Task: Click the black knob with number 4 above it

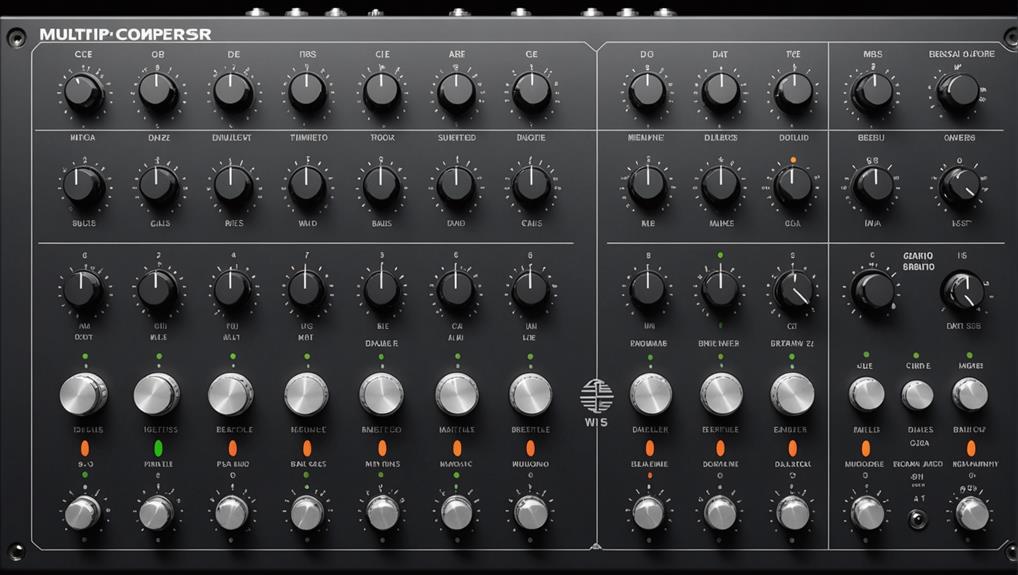Action: coord(232,289)
